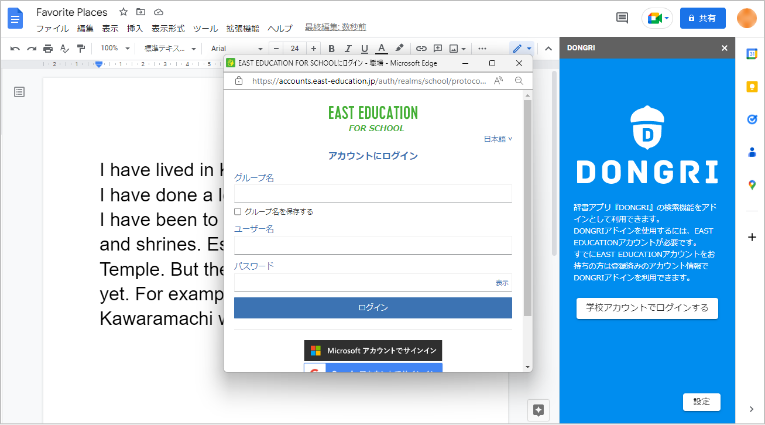
Task: Click the blue ログイン button
Action: click(x=373, y=307)
